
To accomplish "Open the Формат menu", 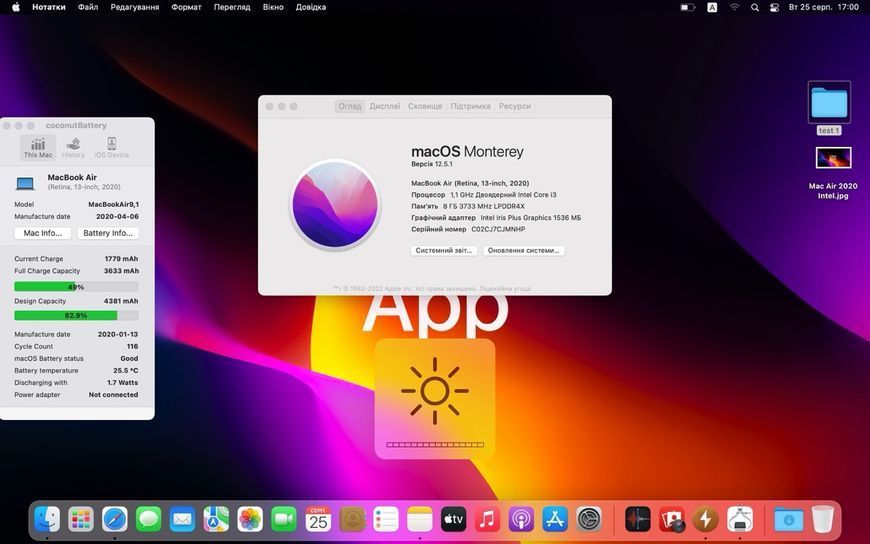I will coord(186,7).
